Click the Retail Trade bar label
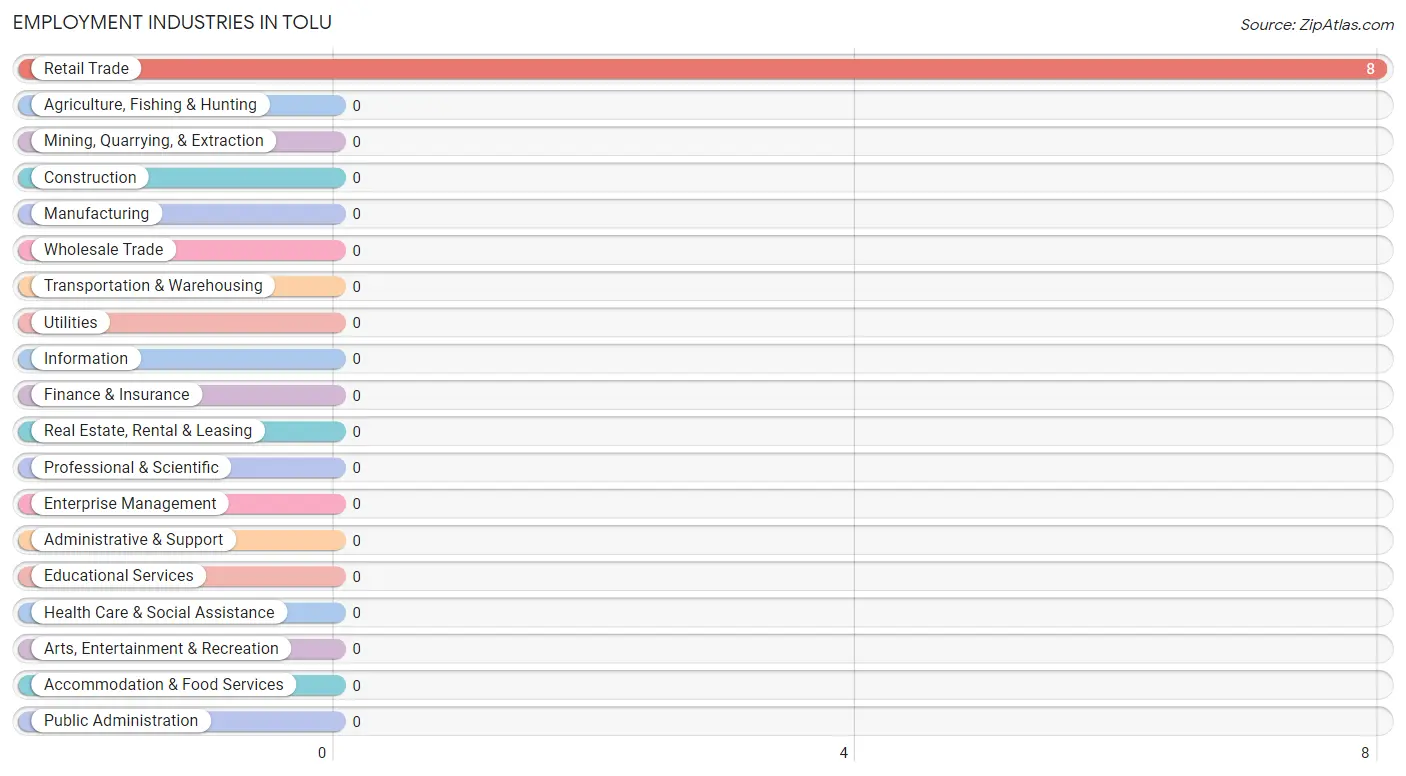The width and height of the screenshot is (1406, 776). (86, 69)
